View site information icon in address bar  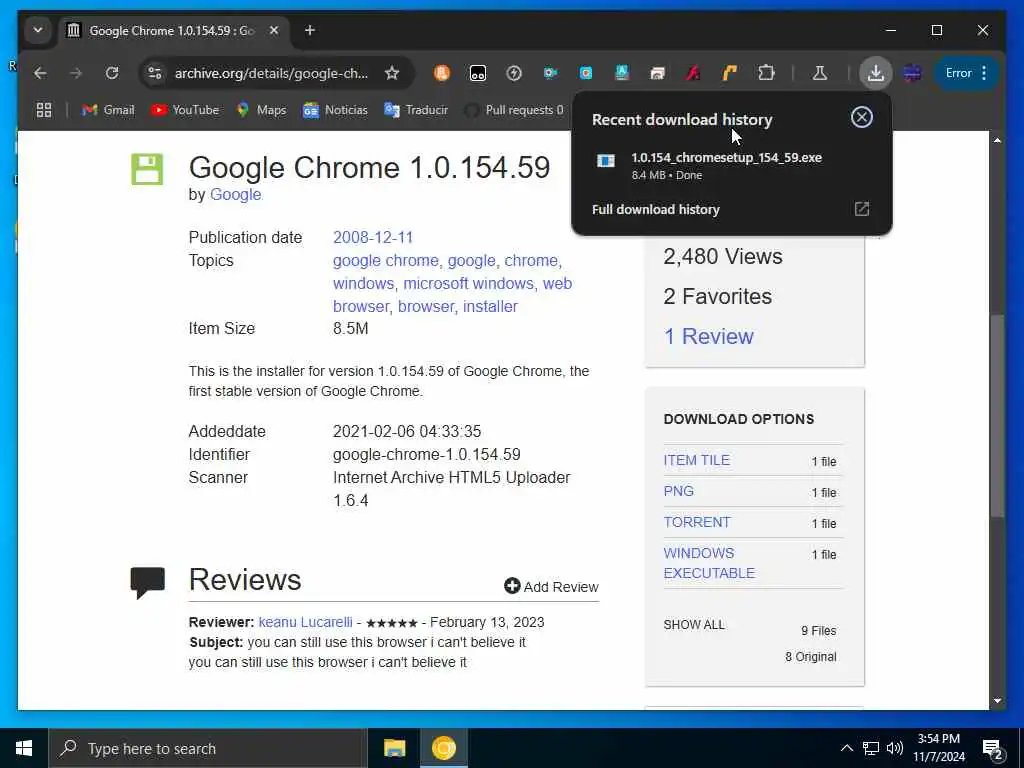[x=155, y=73]
